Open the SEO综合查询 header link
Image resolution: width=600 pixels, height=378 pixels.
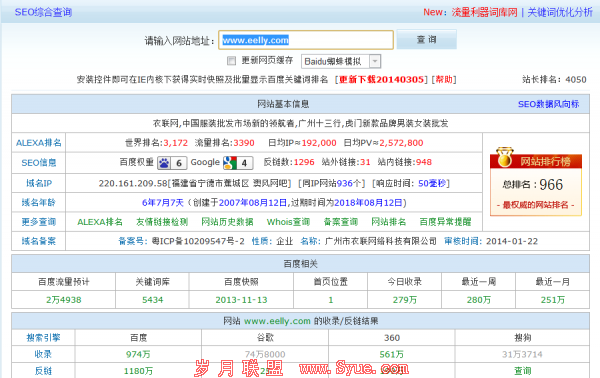[x=43, y=12]
